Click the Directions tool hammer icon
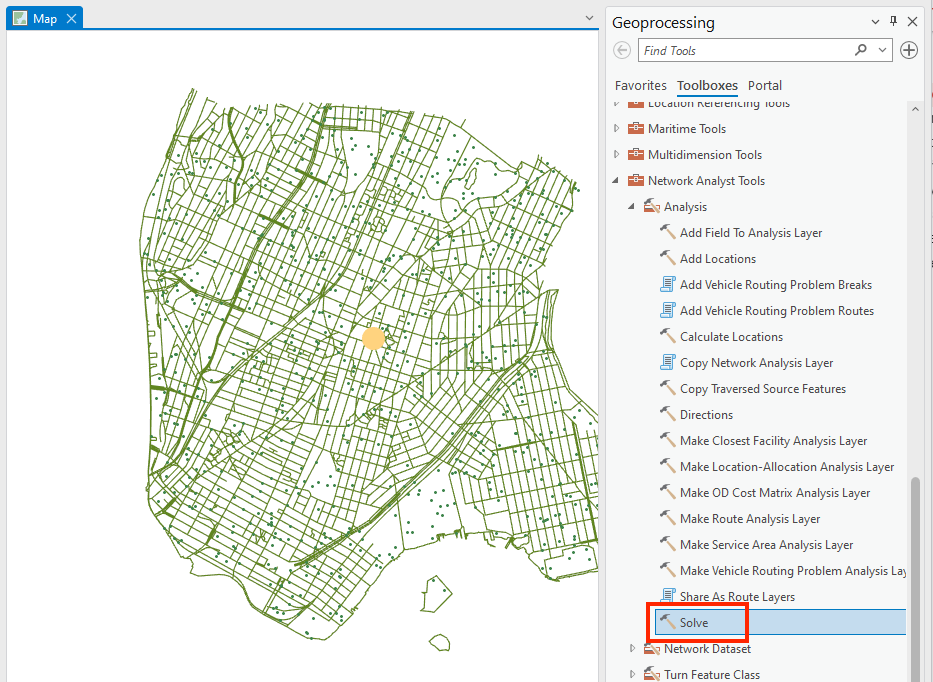 [x=668, y=414]
